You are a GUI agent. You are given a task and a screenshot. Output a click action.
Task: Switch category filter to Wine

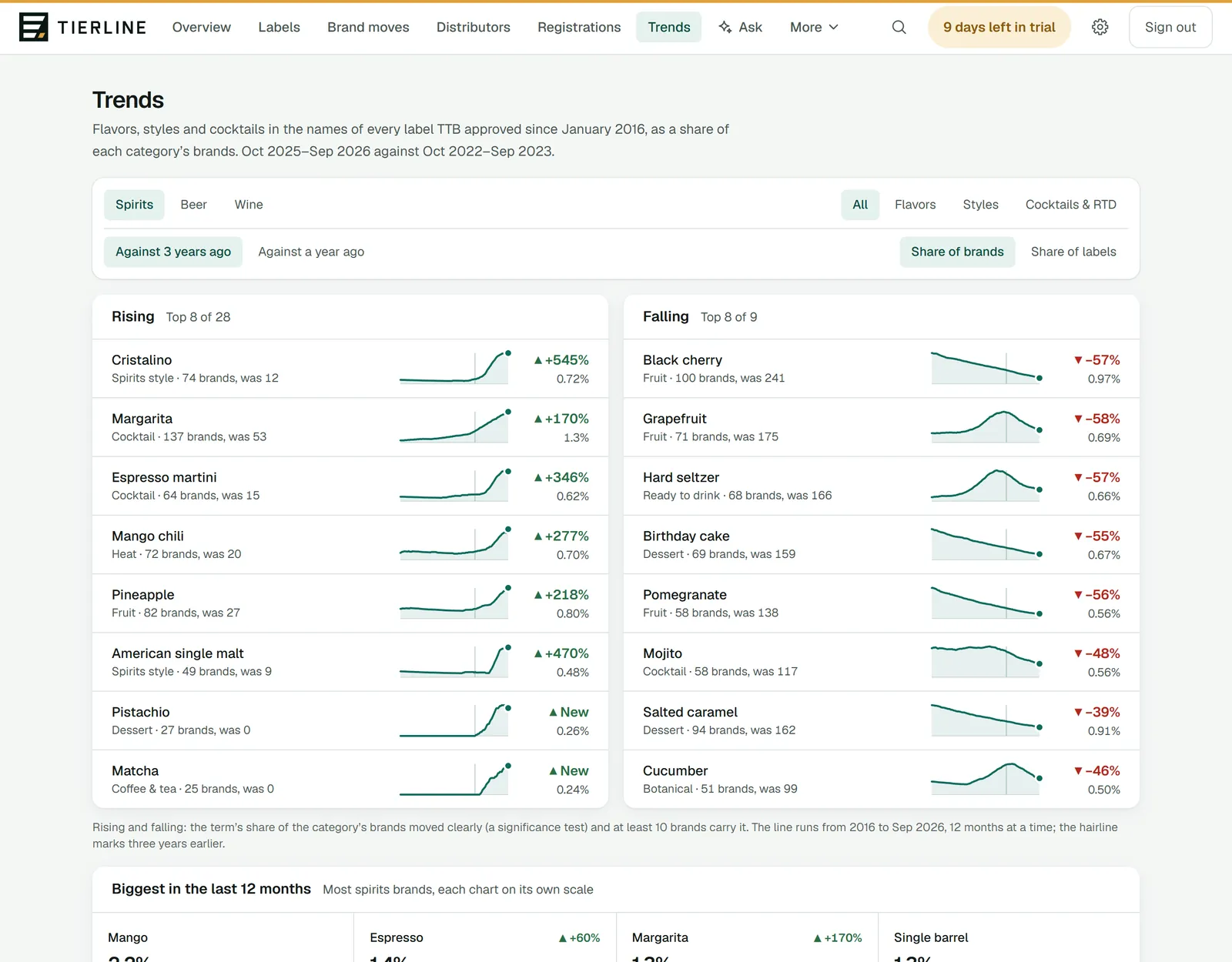coord(249,205)
